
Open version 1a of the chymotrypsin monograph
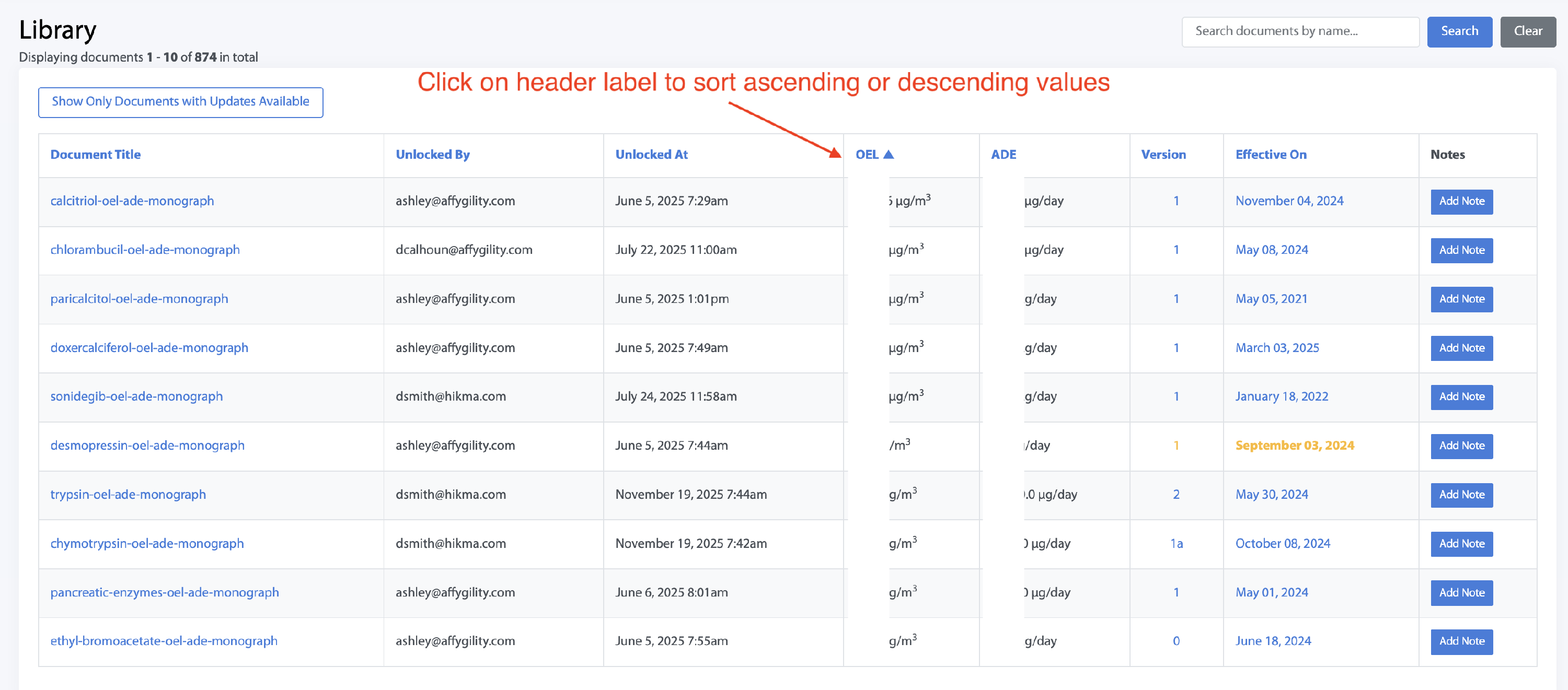1176,543
